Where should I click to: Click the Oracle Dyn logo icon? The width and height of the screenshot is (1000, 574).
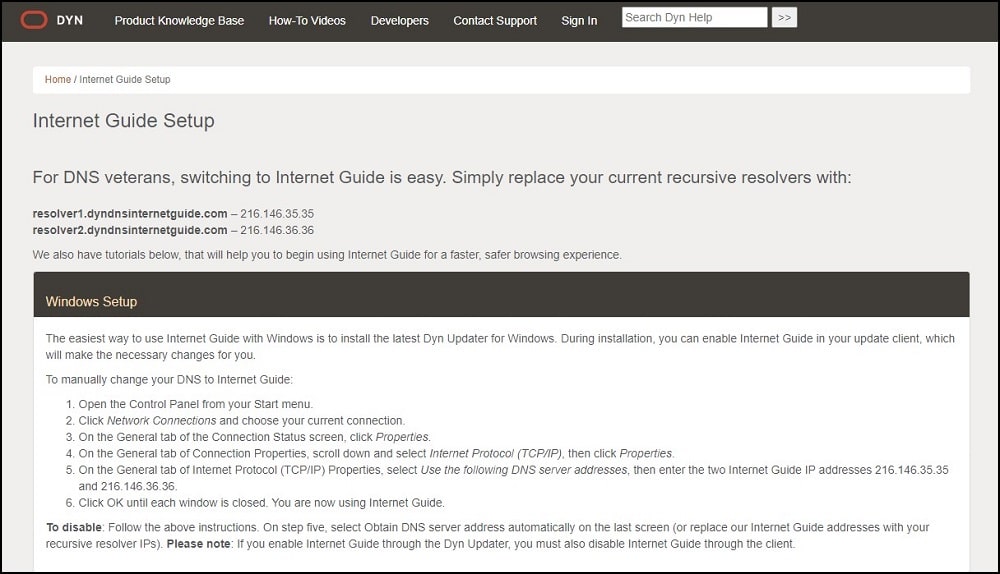[x=34, y=20]
